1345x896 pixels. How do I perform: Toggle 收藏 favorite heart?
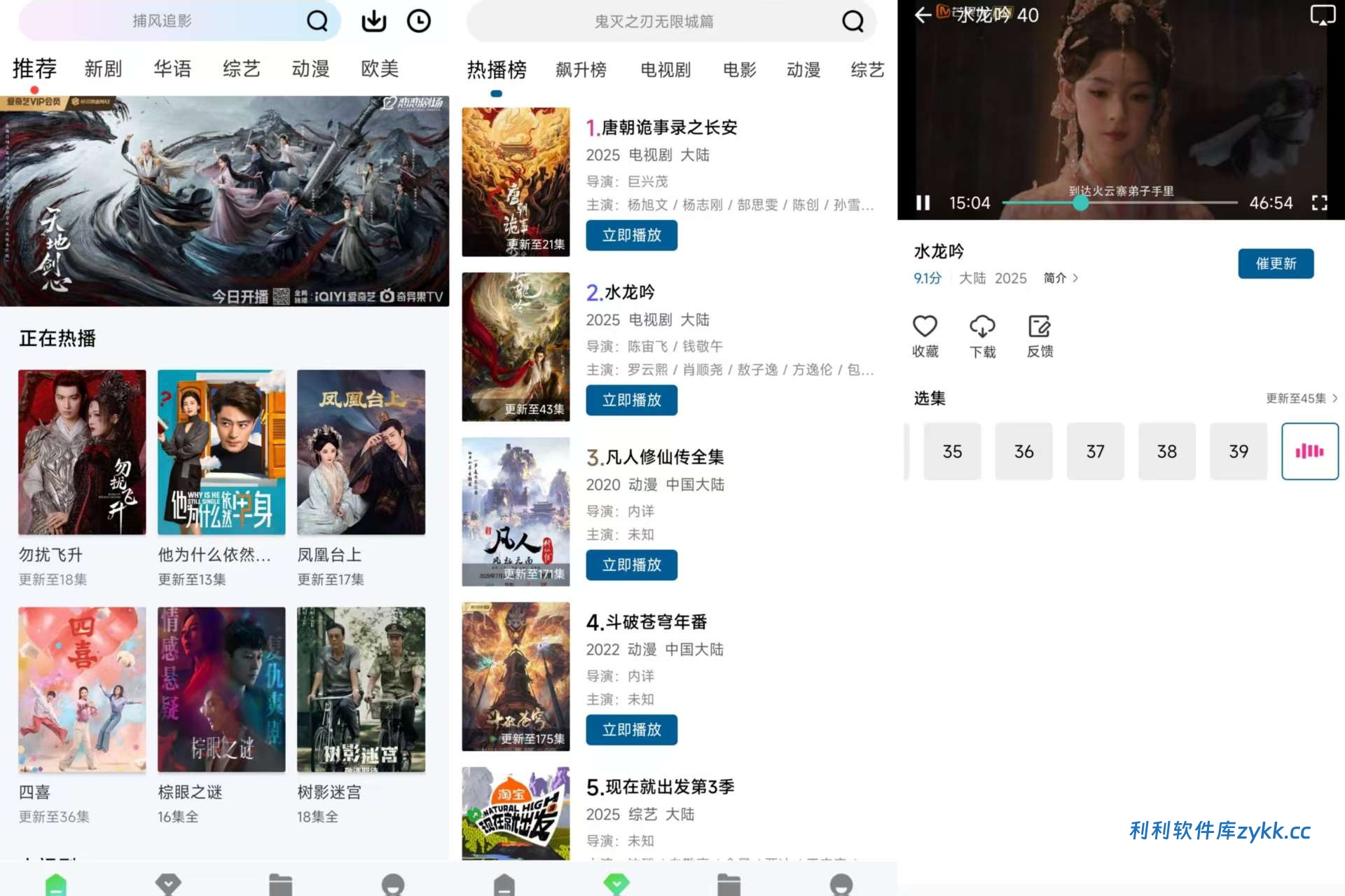click(x=925, y=327)
